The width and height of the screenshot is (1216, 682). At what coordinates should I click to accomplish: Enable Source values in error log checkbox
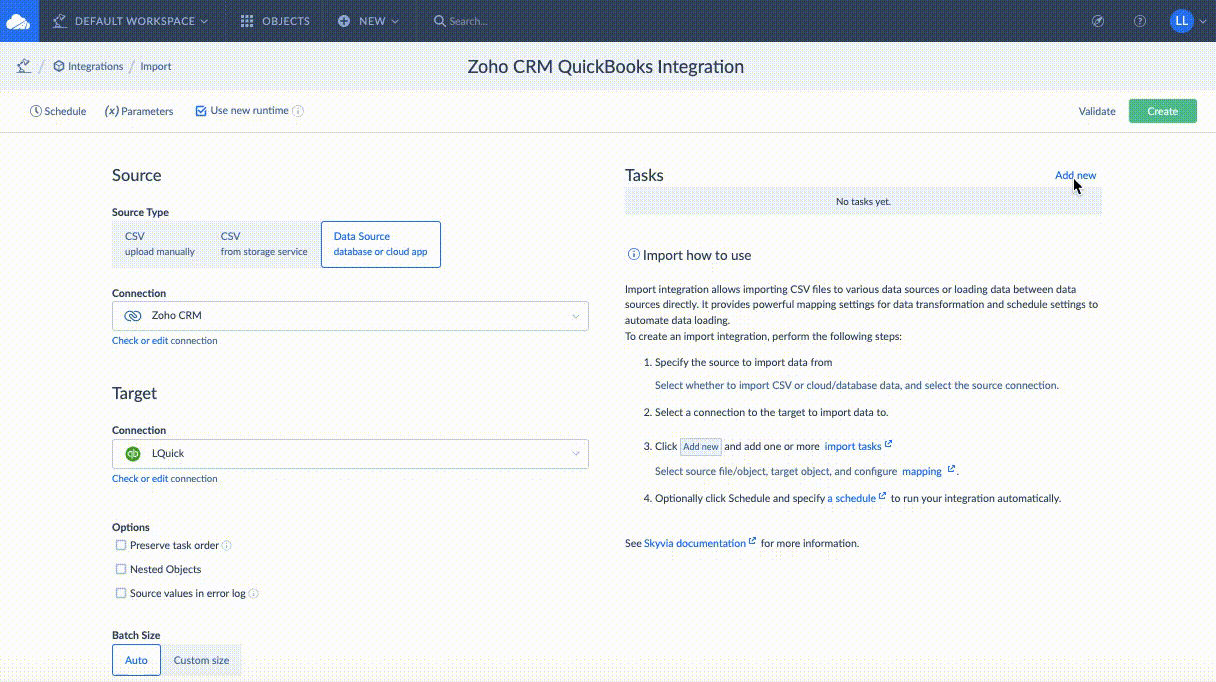[x=121, y=593]
